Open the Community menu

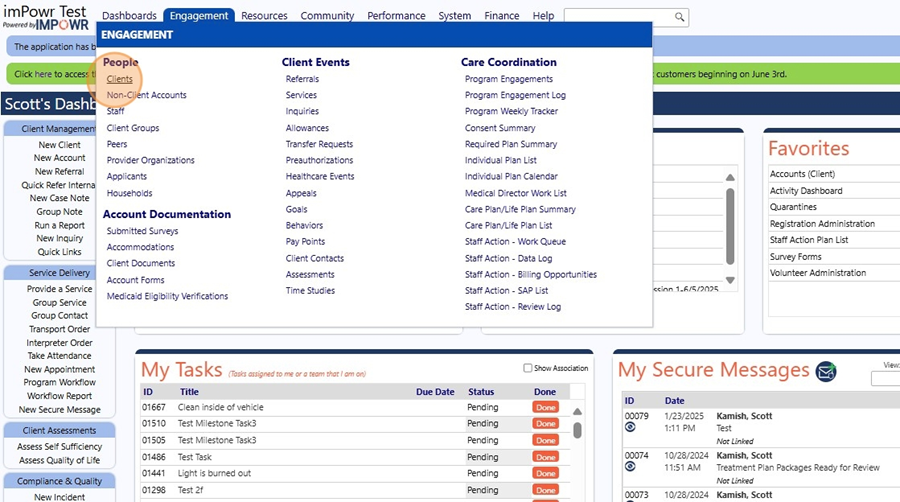click(x=327, y=16)
